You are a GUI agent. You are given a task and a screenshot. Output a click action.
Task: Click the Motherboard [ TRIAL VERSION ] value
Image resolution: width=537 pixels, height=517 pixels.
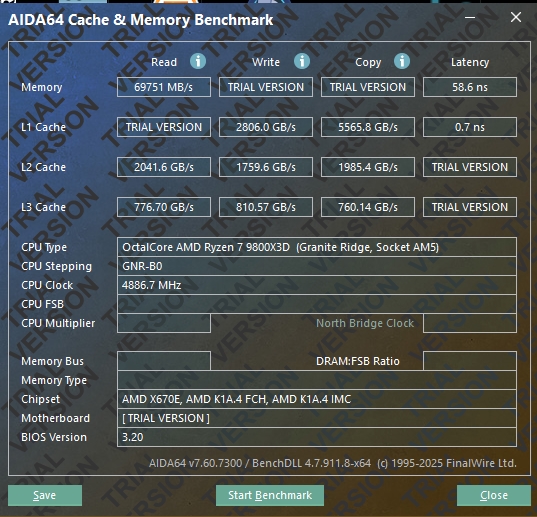(317, 418)
